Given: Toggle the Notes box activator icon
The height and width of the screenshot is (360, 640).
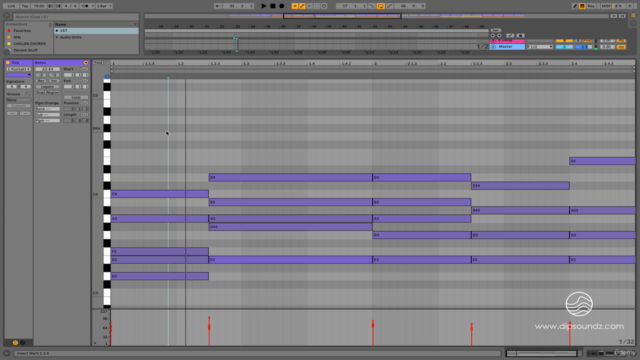Looking at the screenshot, I should tap(86, 62).
